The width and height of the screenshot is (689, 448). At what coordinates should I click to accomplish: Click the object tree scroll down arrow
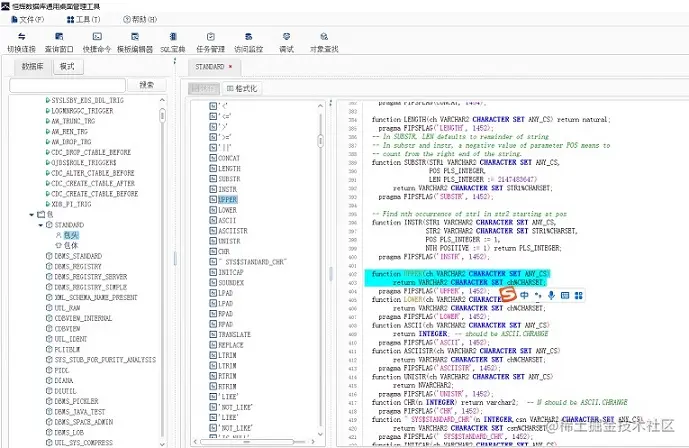[x=163, y=444]
